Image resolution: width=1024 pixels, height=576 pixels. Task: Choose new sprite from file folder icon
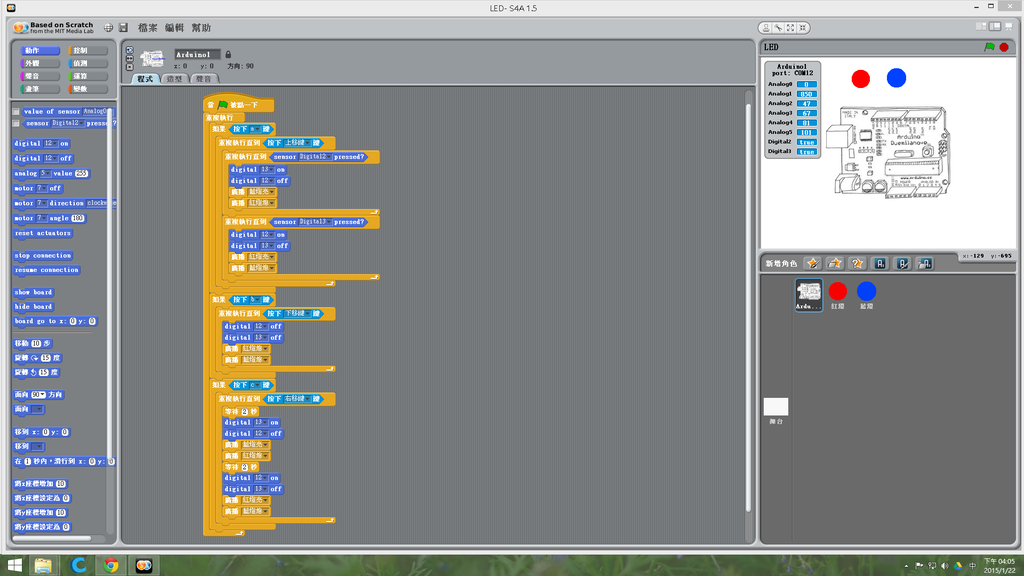[x=835, y=263]
